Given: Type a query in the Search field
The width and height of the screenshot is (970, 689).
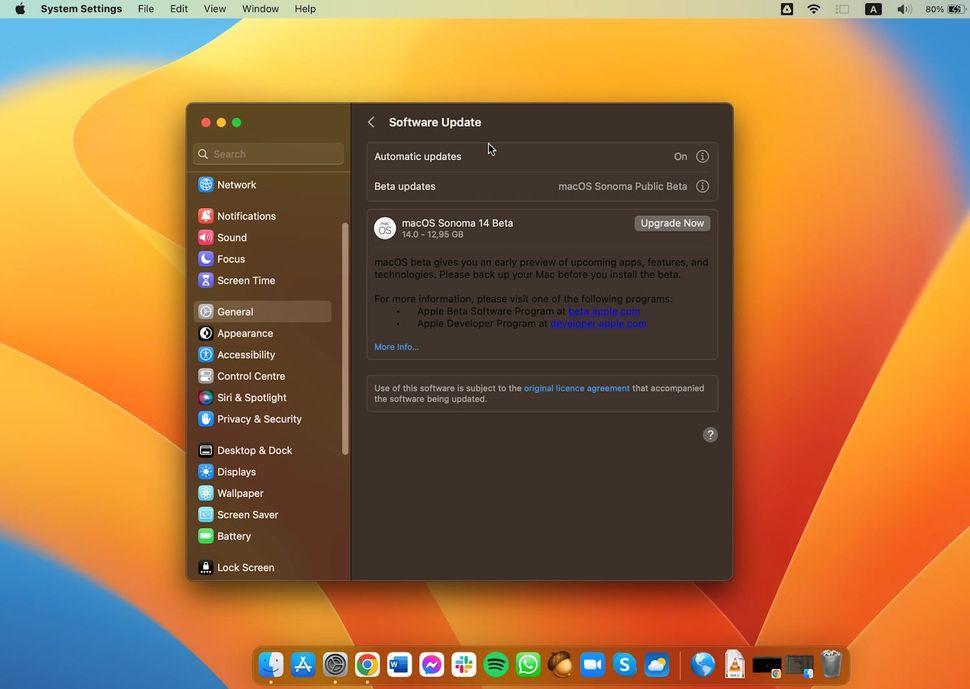Looking at the screenshot, I should (267, 153).
